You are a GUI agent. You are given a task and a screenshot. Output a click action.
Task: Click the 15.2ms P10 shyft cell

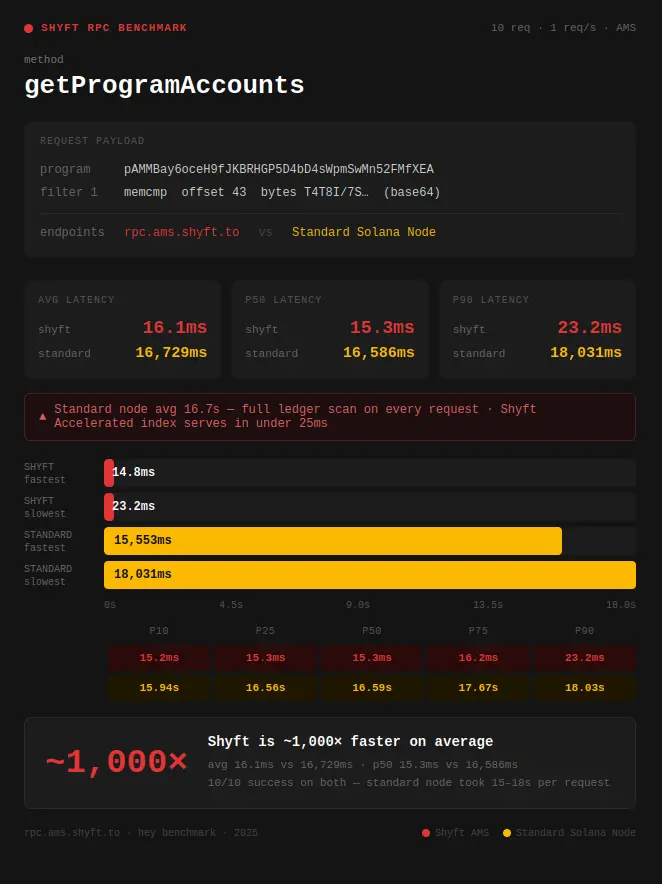tap(159, 657)
